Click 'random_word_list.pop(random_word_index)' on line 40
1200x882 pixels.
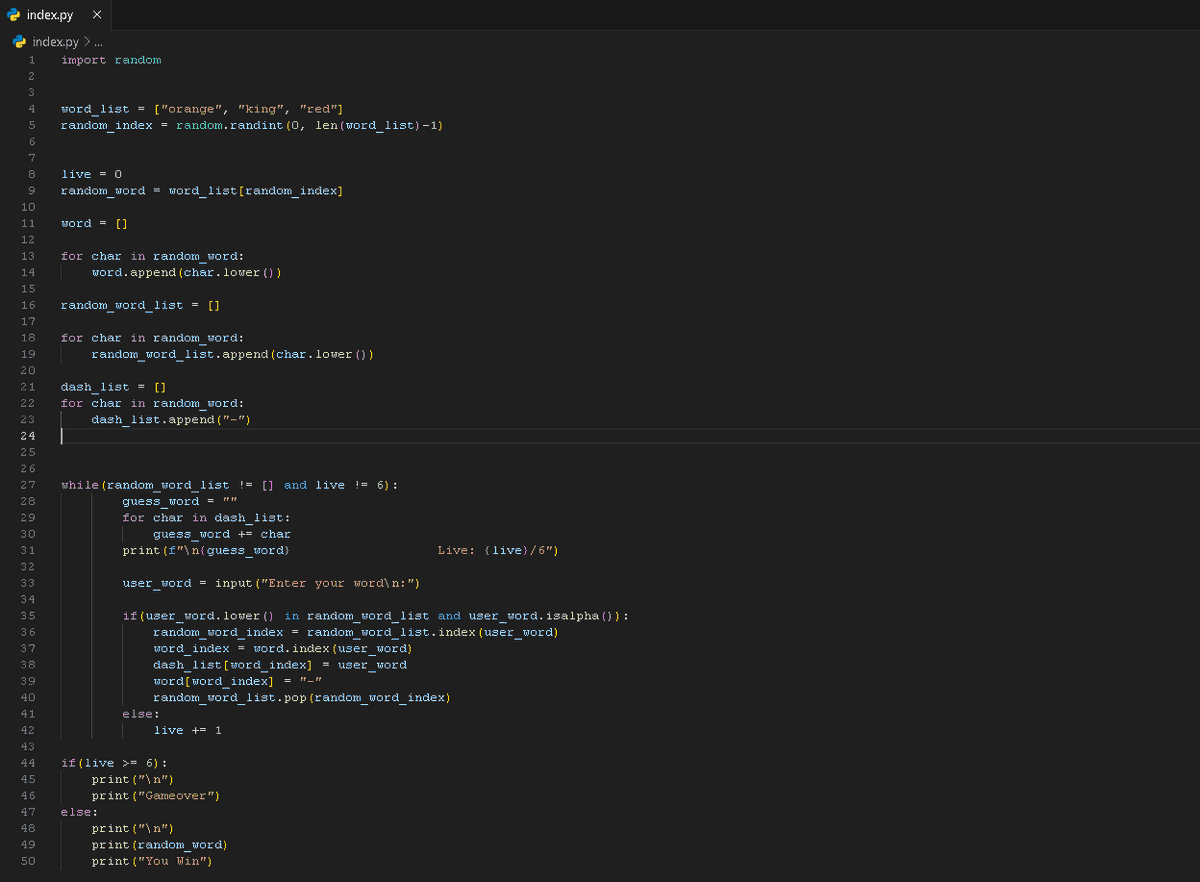(302, 698)
